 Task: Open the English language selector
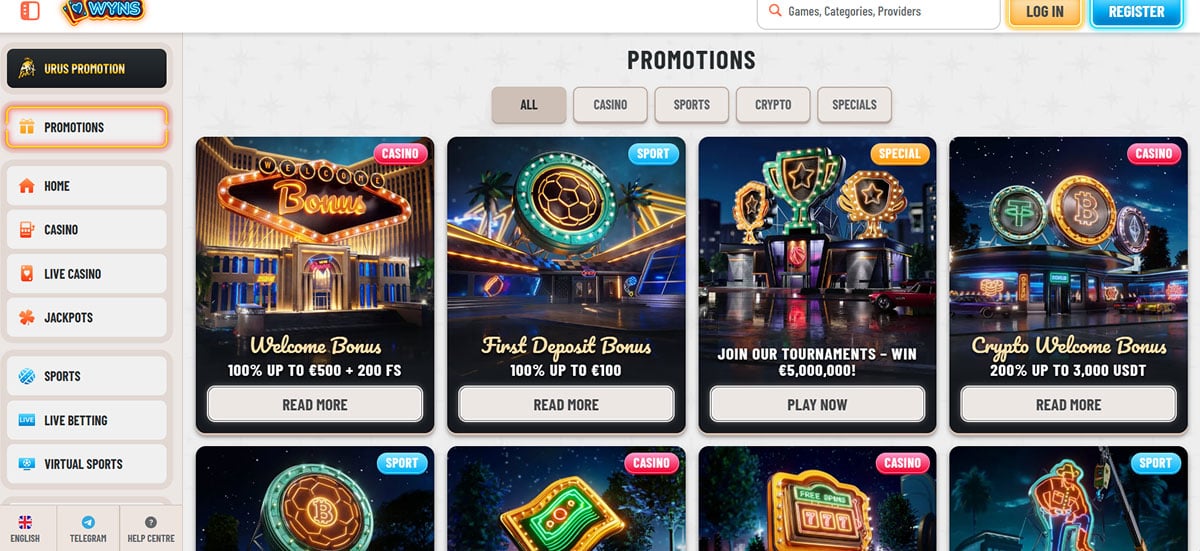coord(26,529)
